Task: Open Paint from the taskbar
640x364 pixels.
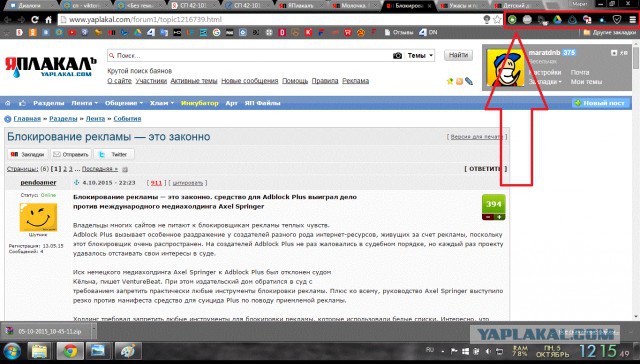Action: (x=128, y=351)
